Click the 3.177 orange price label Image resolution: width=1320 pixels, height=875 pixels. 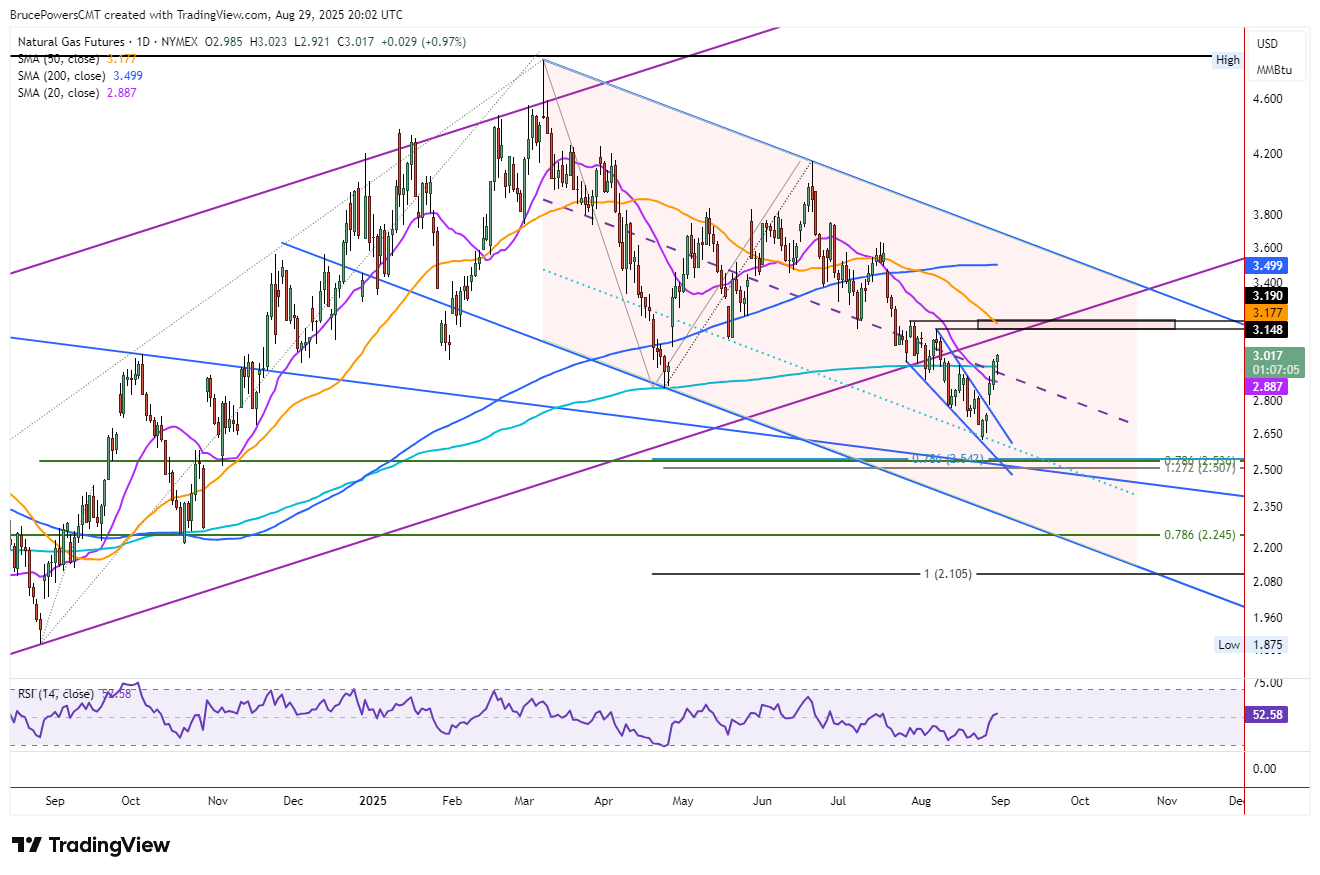tap(1268, 312)
